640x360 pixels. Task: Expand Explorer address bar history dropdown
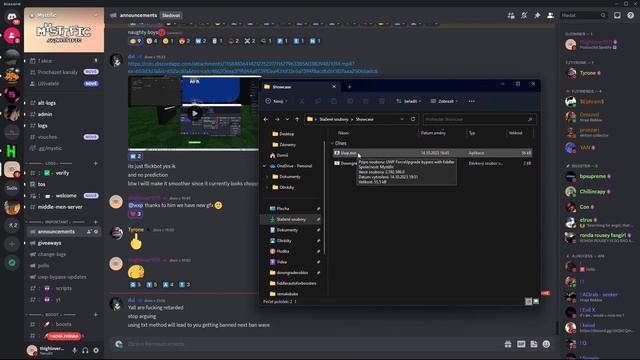pos(402,119)
